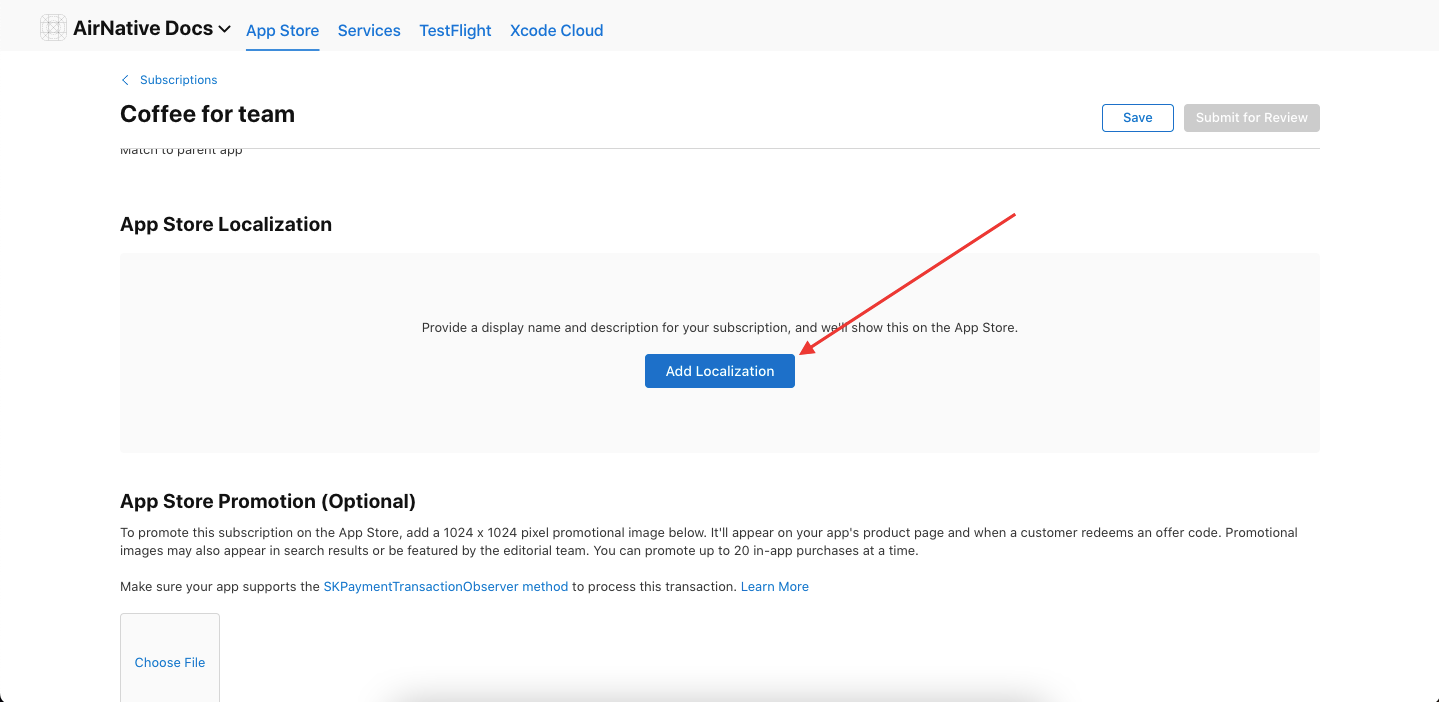Open the SKPaymentTransactionObserver method link

pyautogui.click(x=445, y=587)
